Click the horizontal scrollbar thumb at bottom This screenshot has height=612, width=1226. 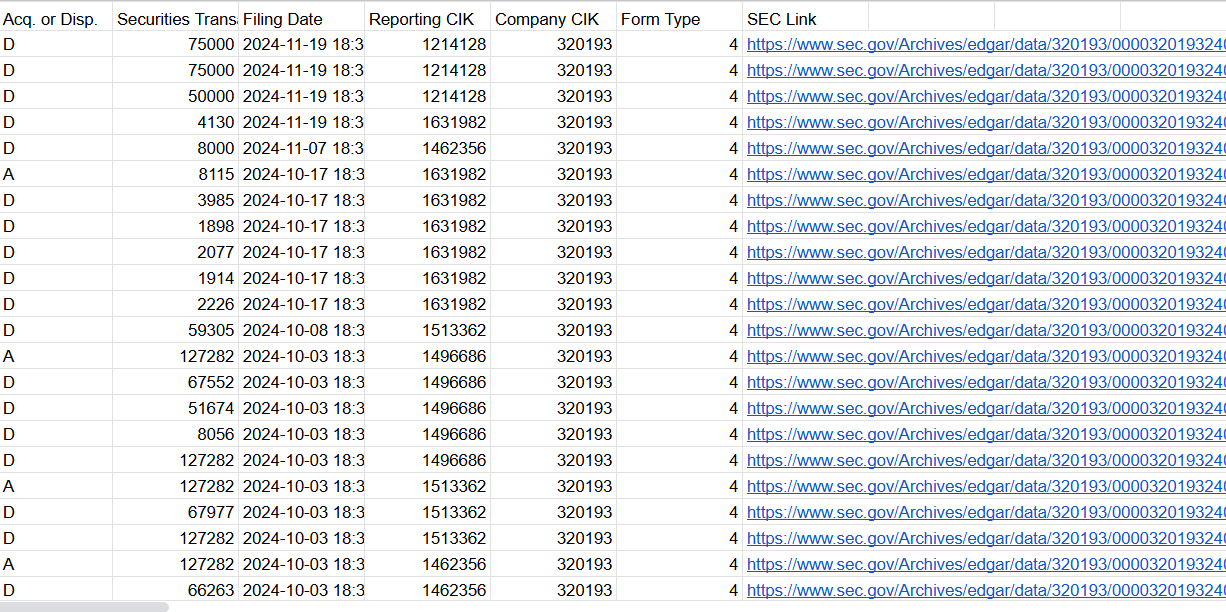pos(84,606)
